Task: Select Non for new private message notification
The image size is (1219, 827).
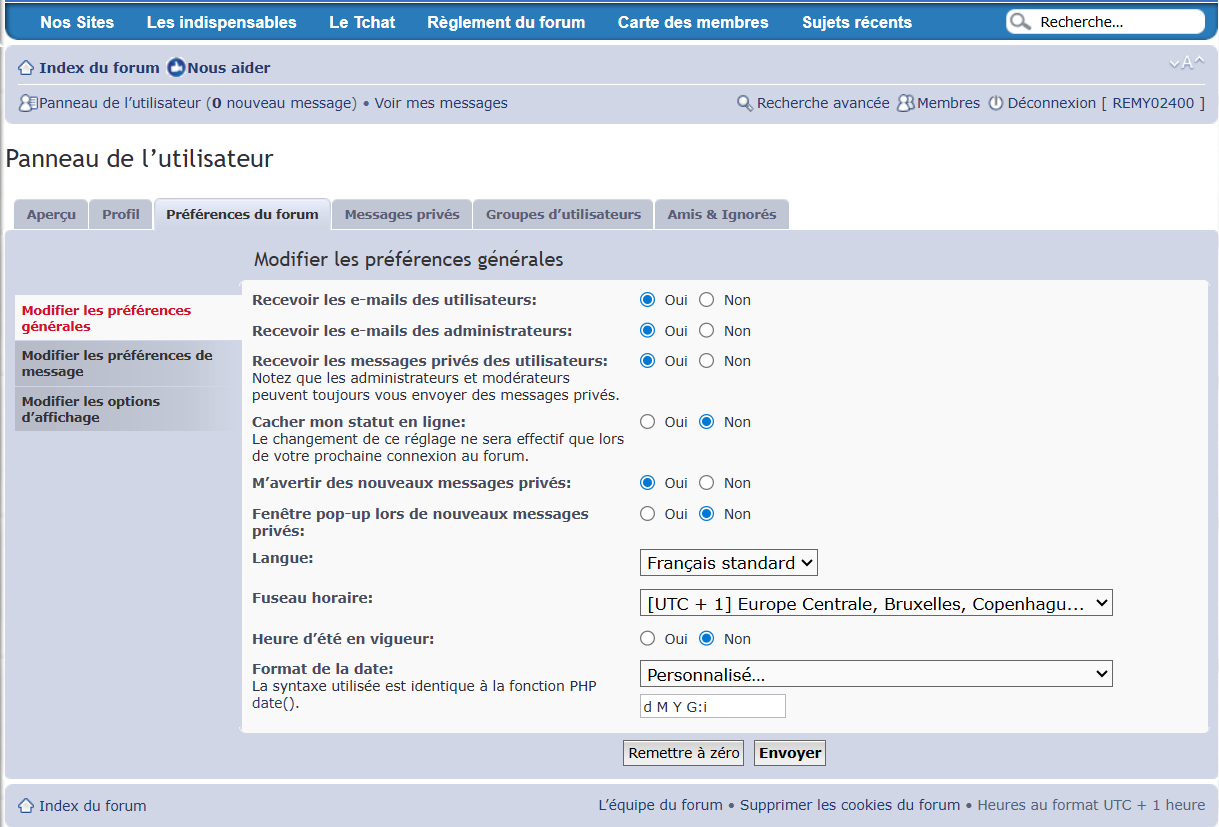Action: tap(707, 483)
